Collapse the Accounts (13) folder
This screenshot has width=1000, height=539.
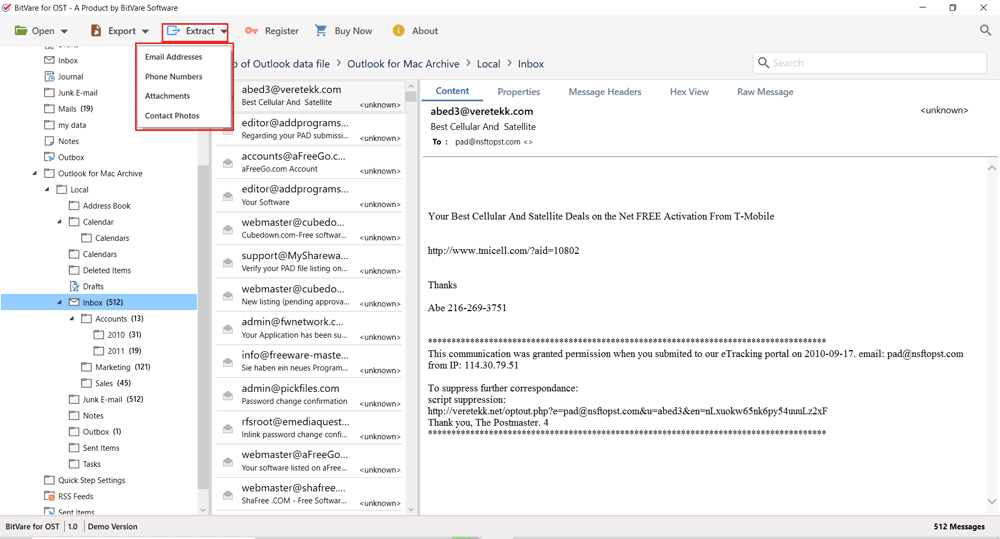[x=72, y=319]
